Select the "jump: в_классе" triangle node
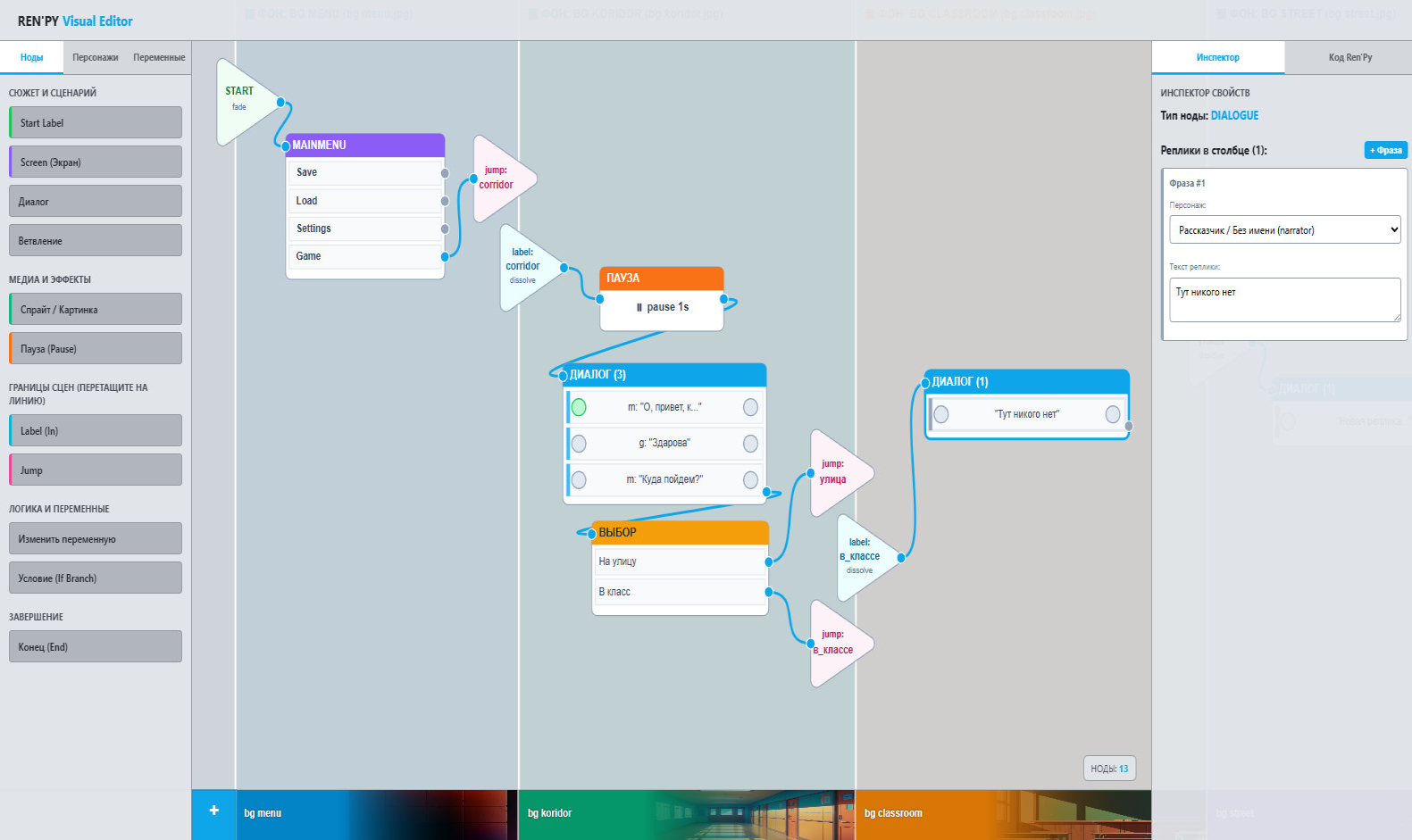The height and width of the screenshot is (840, 1412). click(839, 643)
